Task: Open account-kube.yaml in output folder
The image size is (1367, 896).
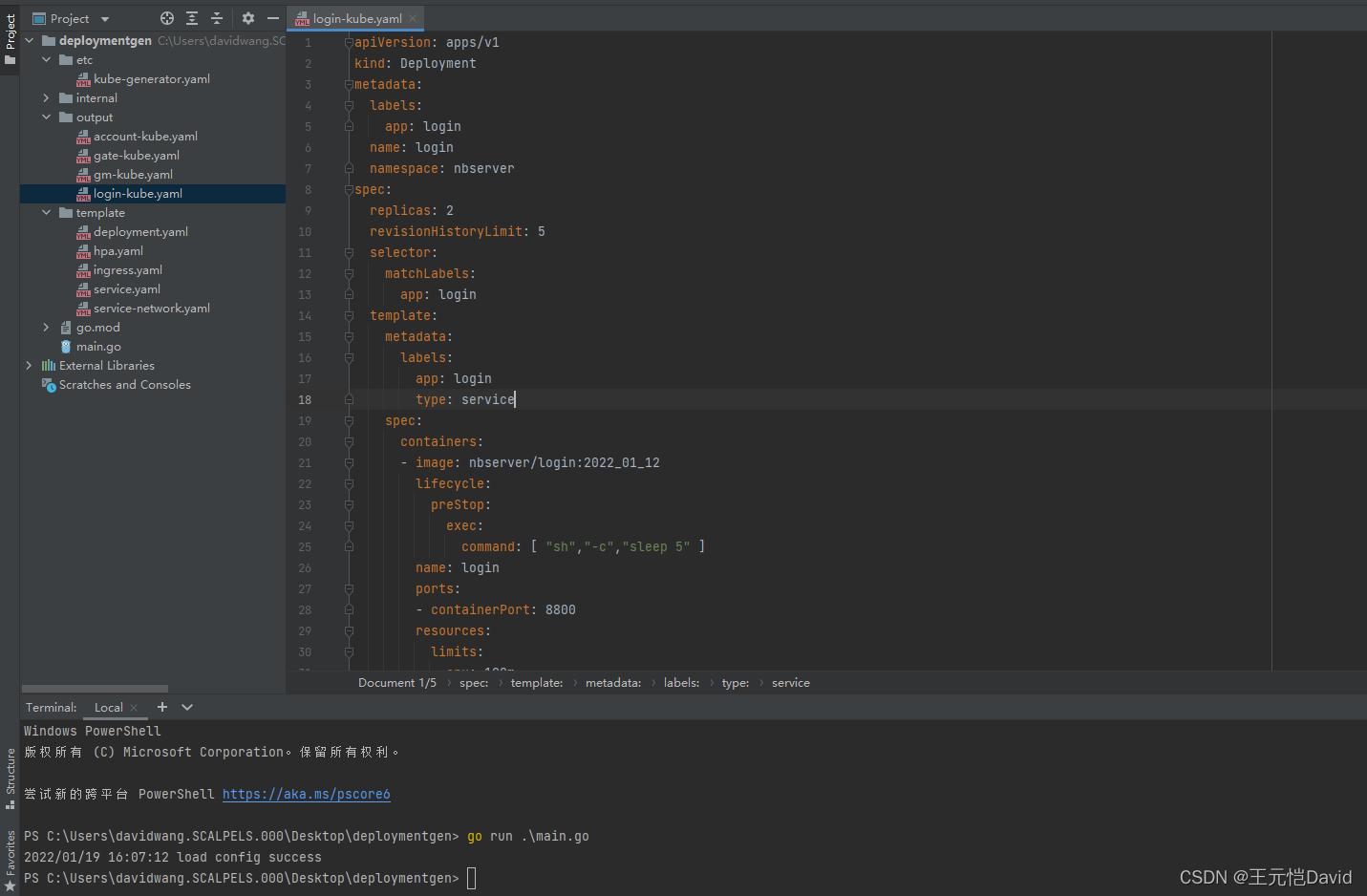Action: point(145,137)
